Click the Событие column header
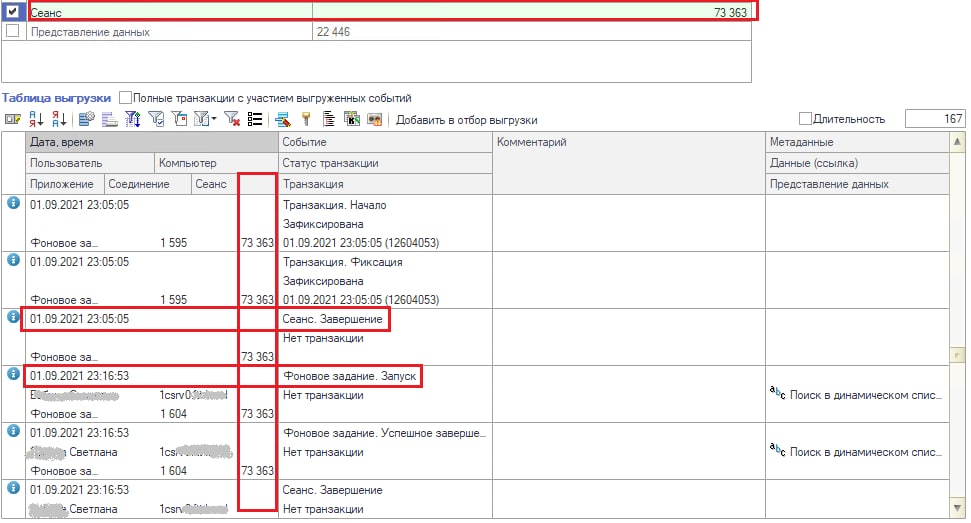The image size is (971, 523). pyautogui.click(x=385, y=142)
